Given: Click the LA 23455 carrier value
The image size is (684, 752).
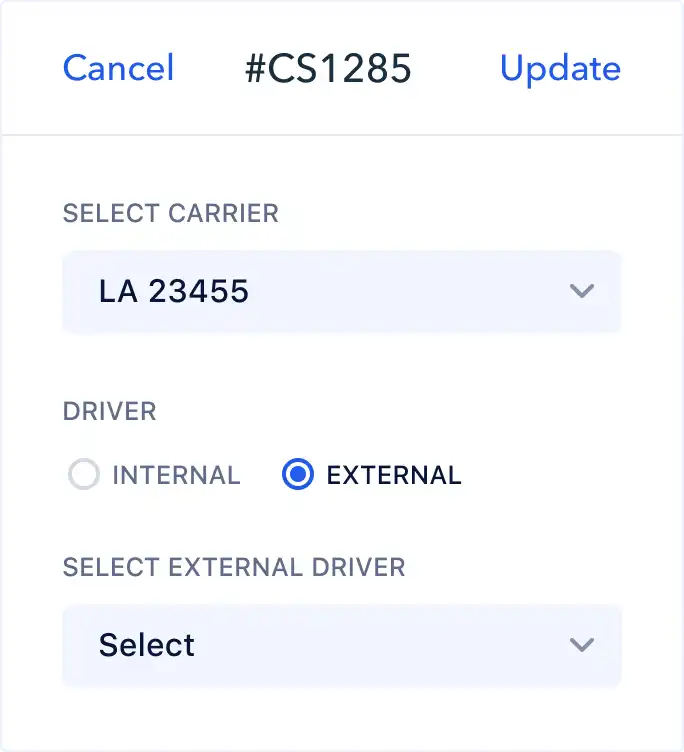Looking at the screenshot, I should point(174,292).
